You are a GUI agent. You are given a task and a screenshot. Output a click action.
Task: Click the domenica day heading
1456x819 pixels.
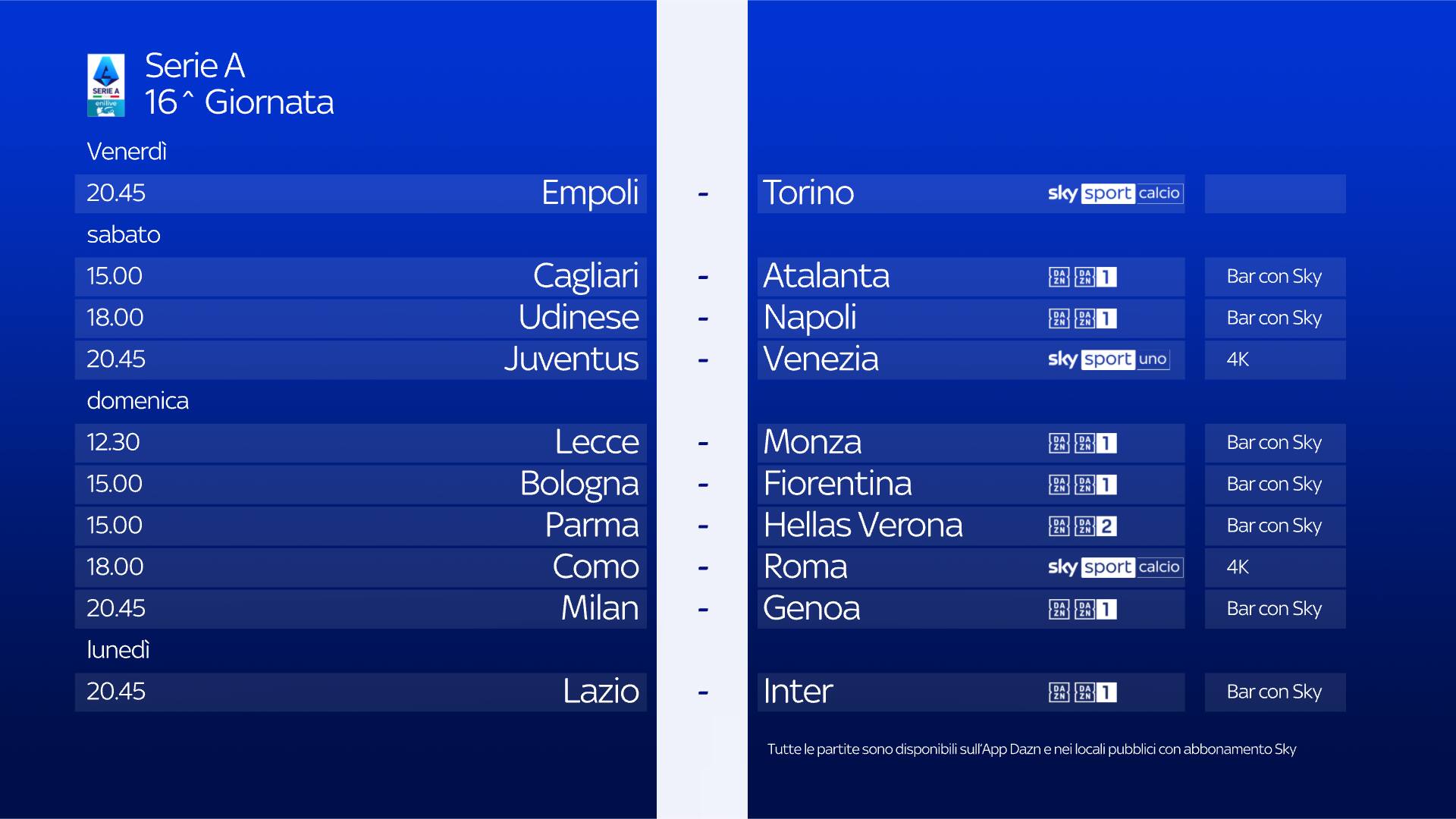137,400
